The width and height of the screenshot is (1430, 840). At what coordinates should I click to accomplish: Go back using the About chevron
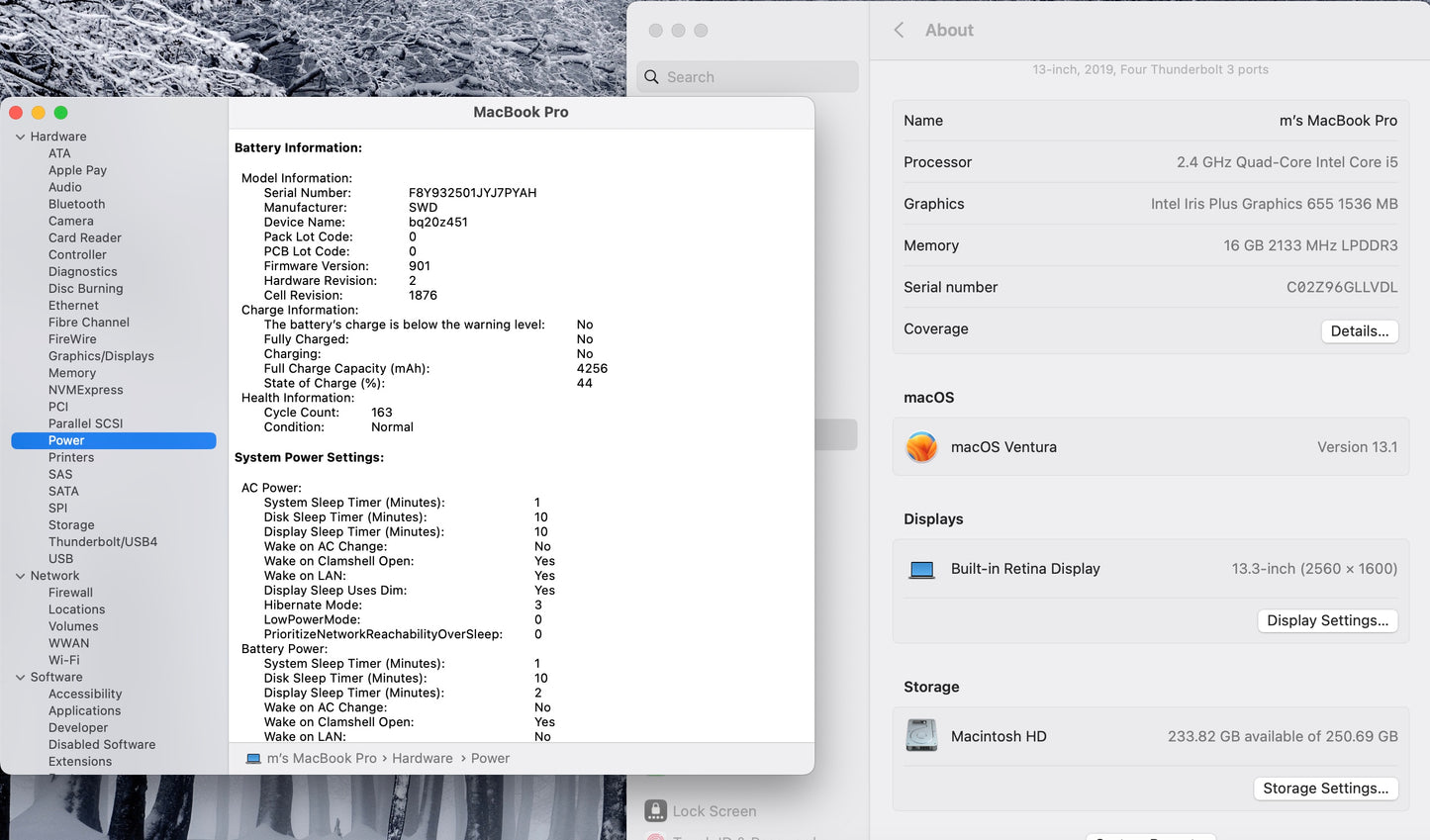coord(899,31)
